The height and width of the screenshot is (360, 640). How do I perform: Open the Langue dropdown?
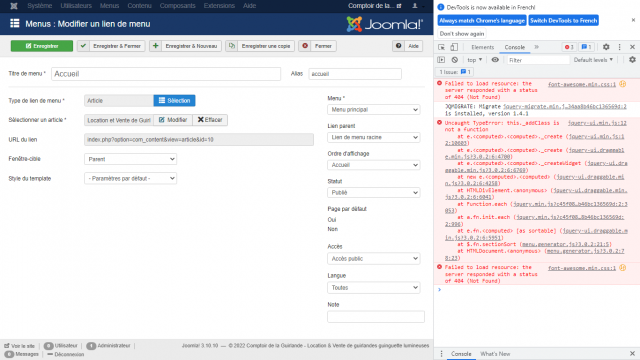coord(373,288)
